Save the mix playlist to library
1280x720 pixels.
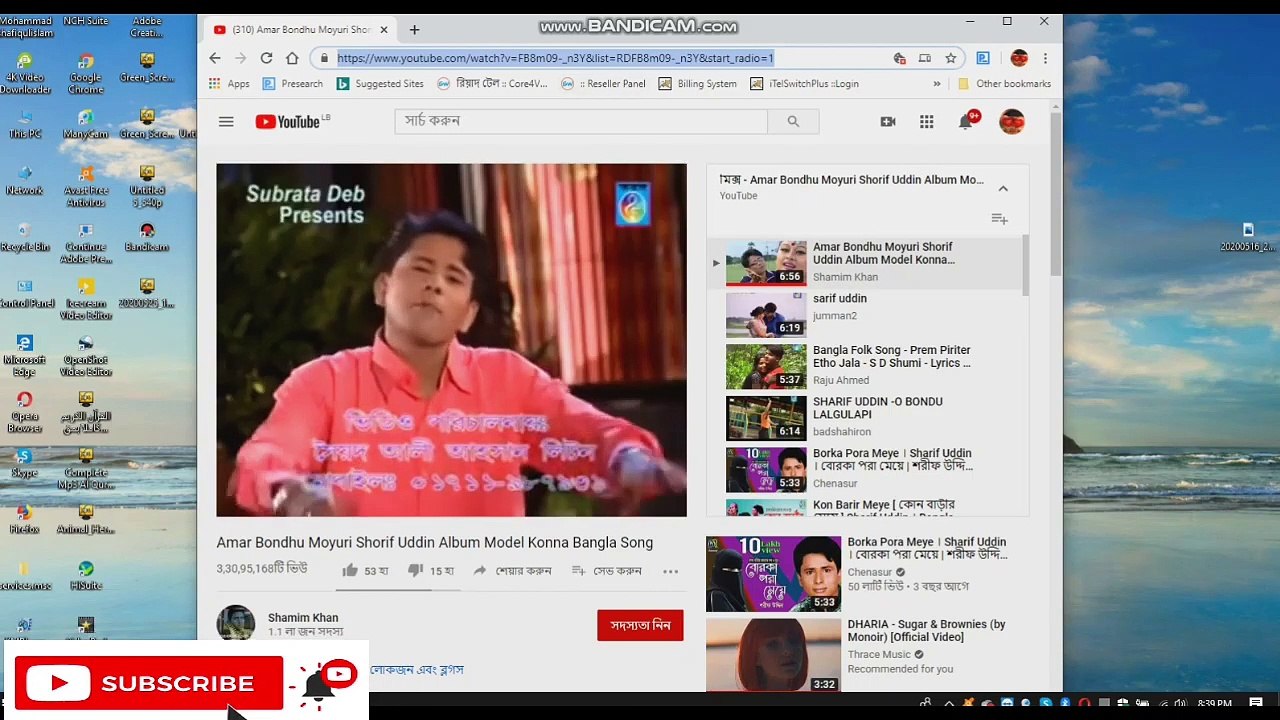coord(999,218)
